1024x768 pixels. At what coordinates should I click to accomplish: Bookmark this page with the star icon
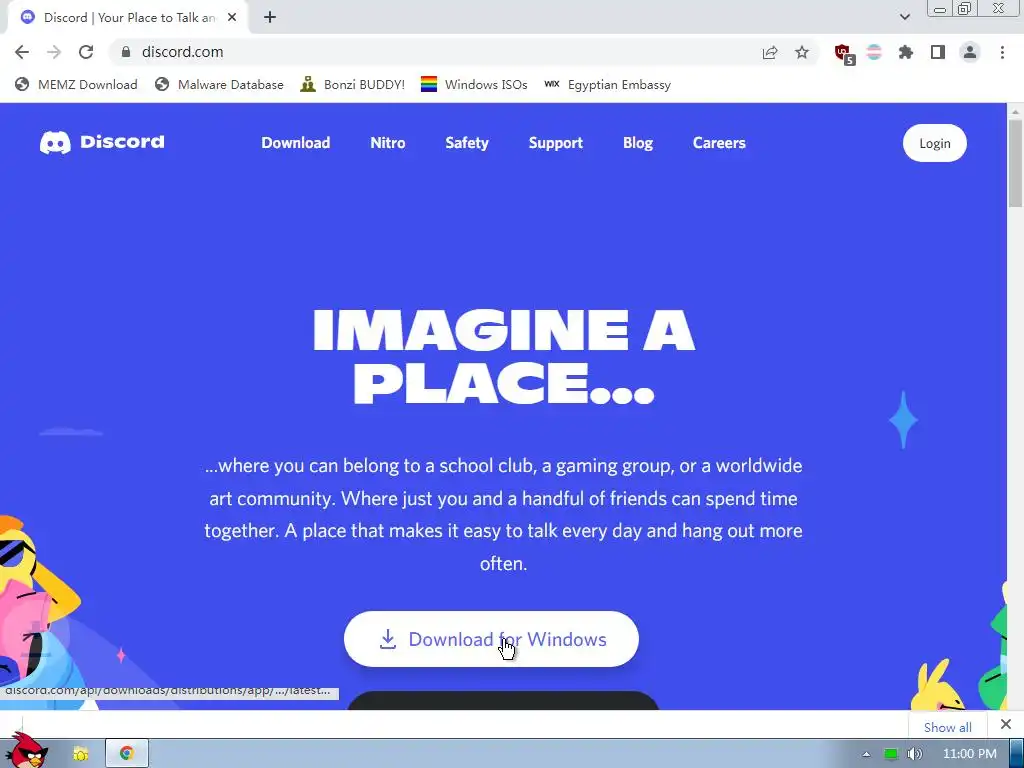pos(802,52)
